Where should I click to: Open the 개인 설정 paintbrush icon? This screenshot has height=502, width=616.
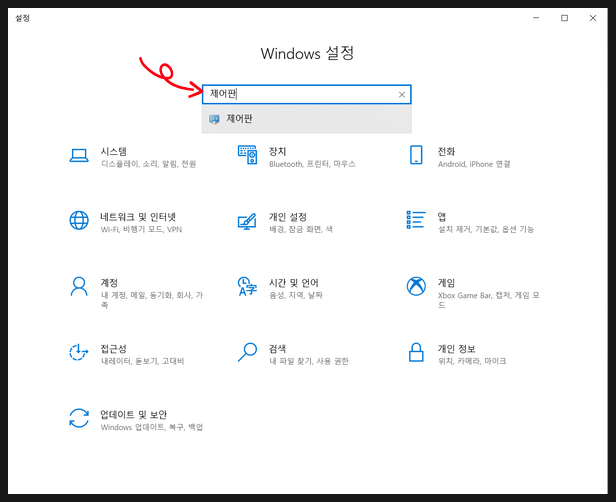[x=248, y=221]
